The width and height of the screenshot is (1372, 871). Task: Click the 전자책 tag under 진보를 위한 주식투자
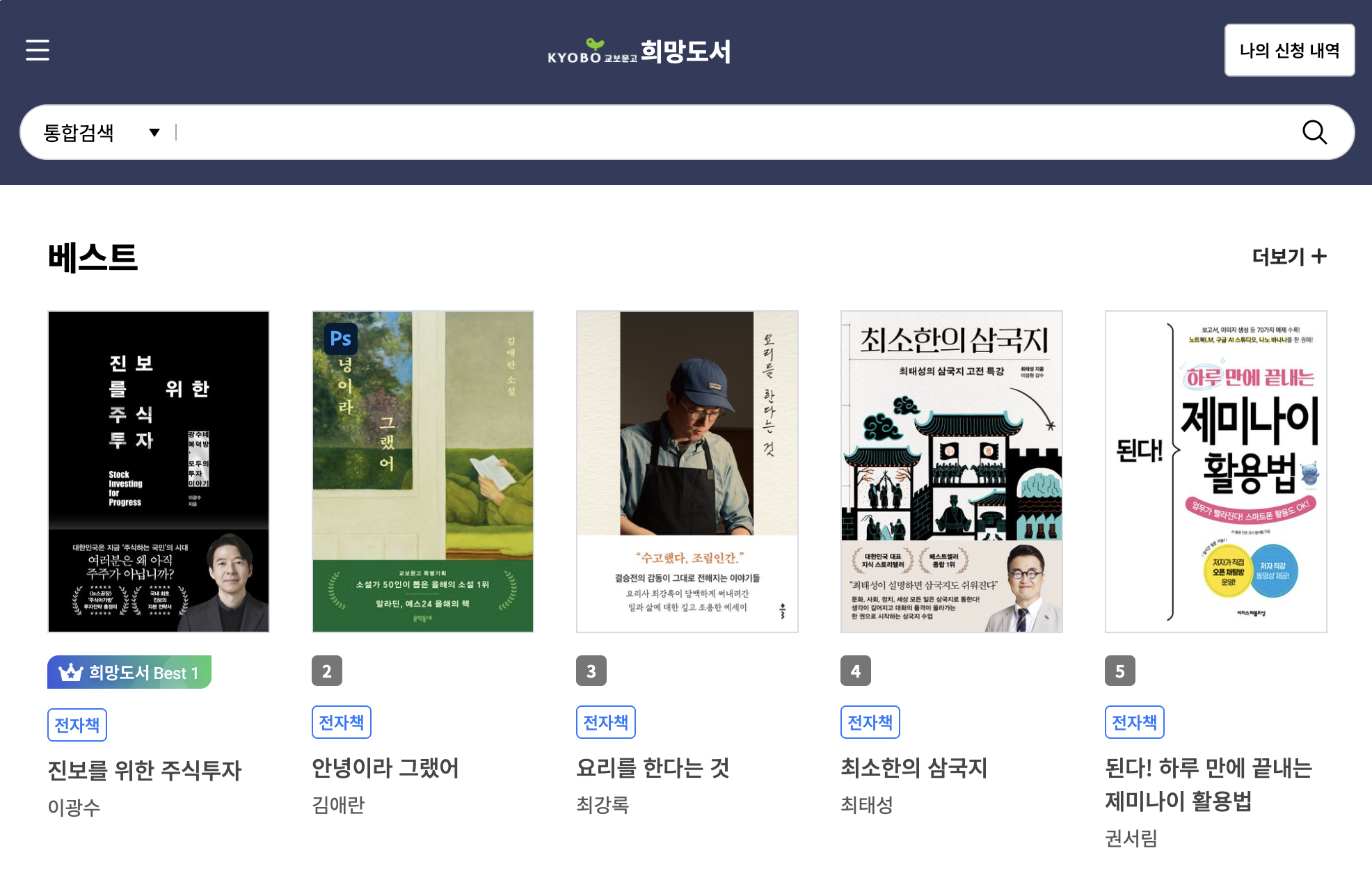click(77, 725)
